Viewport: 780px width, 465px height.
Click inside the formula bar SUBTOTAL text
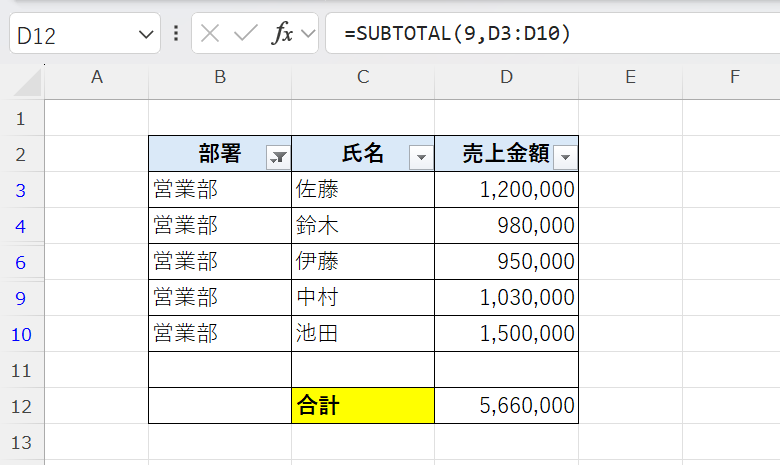point(457,34)
